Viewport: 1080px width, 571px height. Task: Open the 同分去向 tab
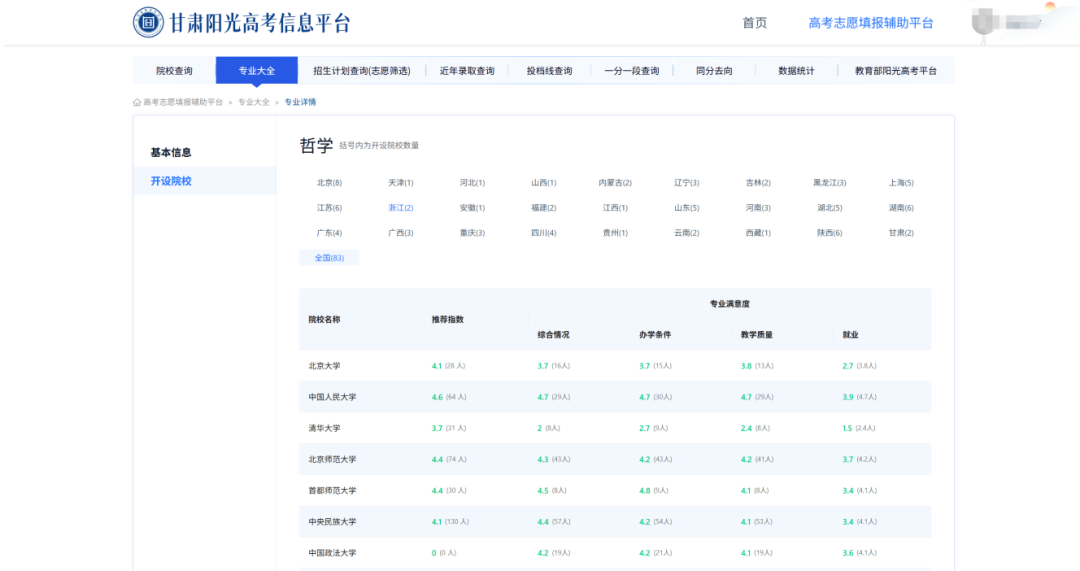click(714, 70)
